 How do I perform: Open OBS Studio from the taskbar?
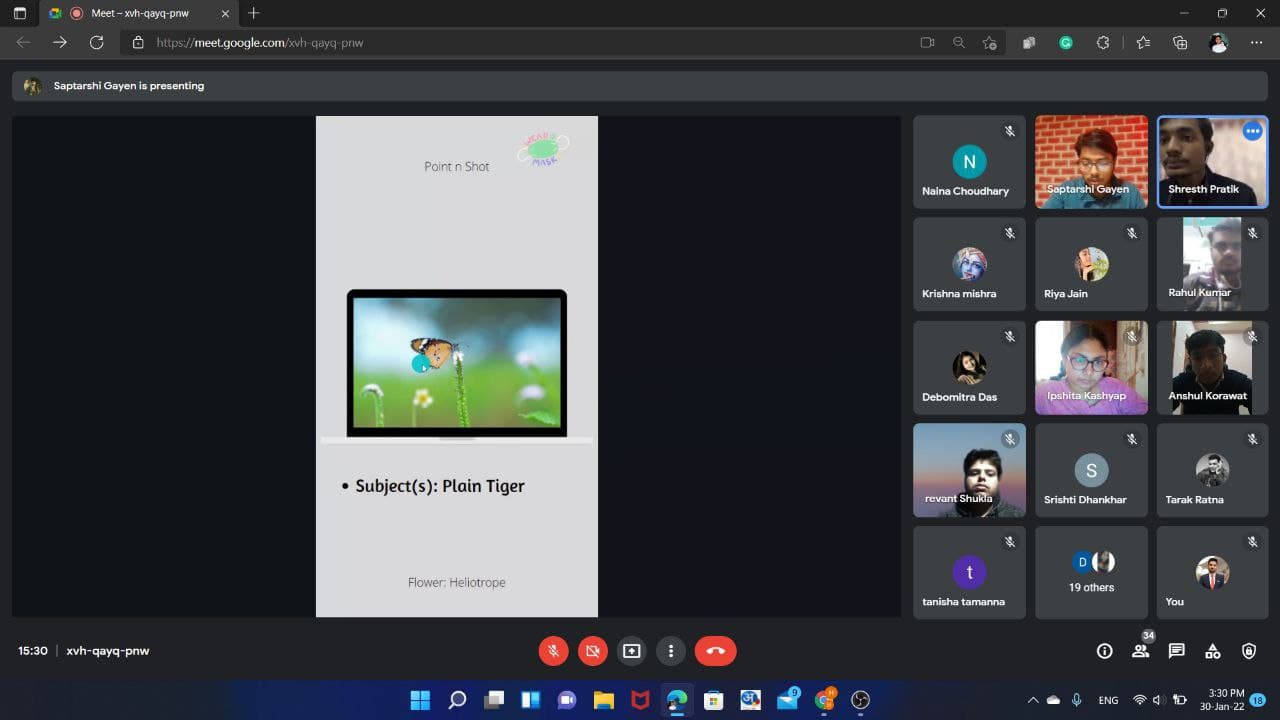coord(861,700)
